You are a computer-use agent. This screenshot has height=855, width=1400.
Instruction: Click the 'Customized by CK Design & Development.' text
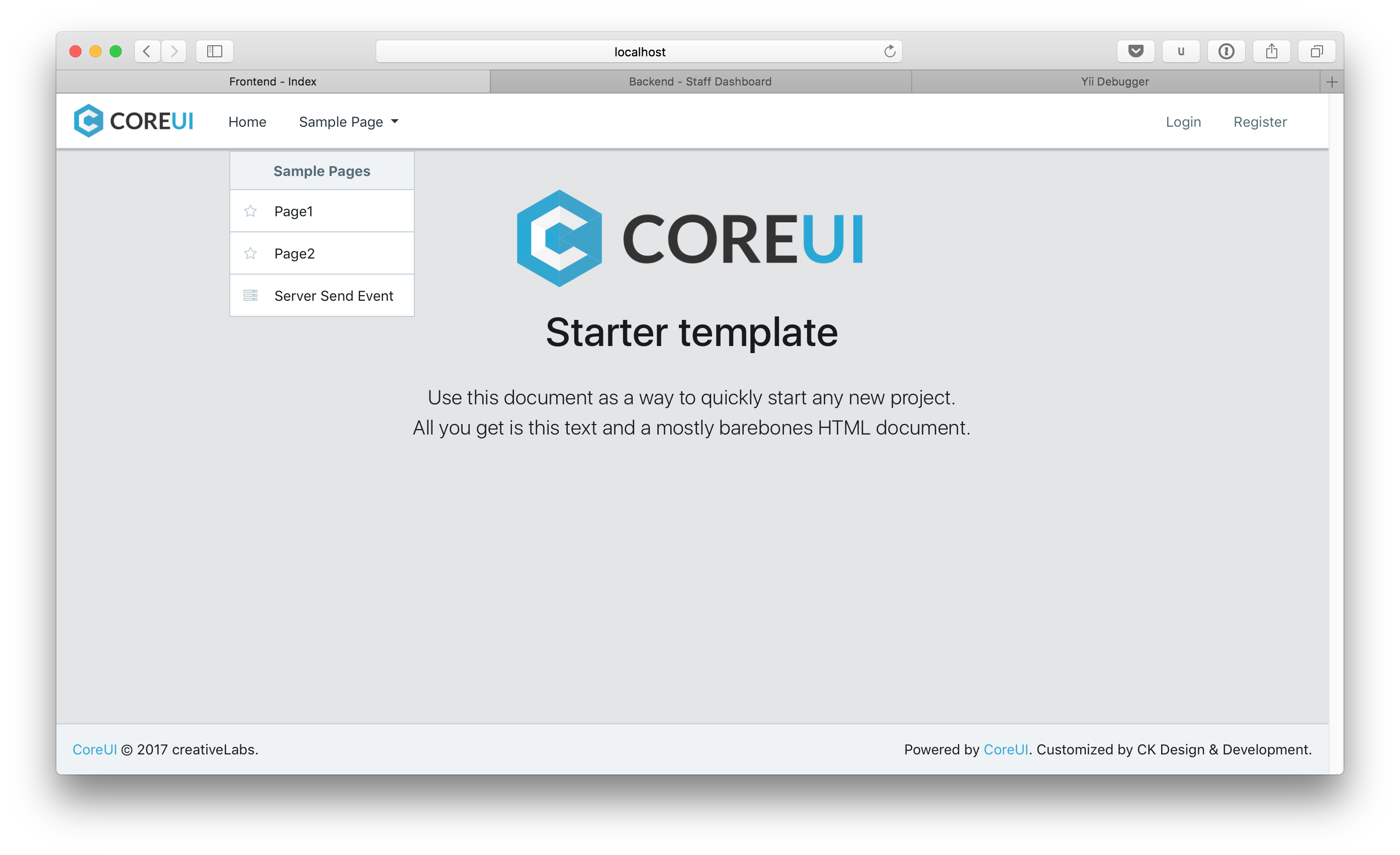coord(1174,750)
